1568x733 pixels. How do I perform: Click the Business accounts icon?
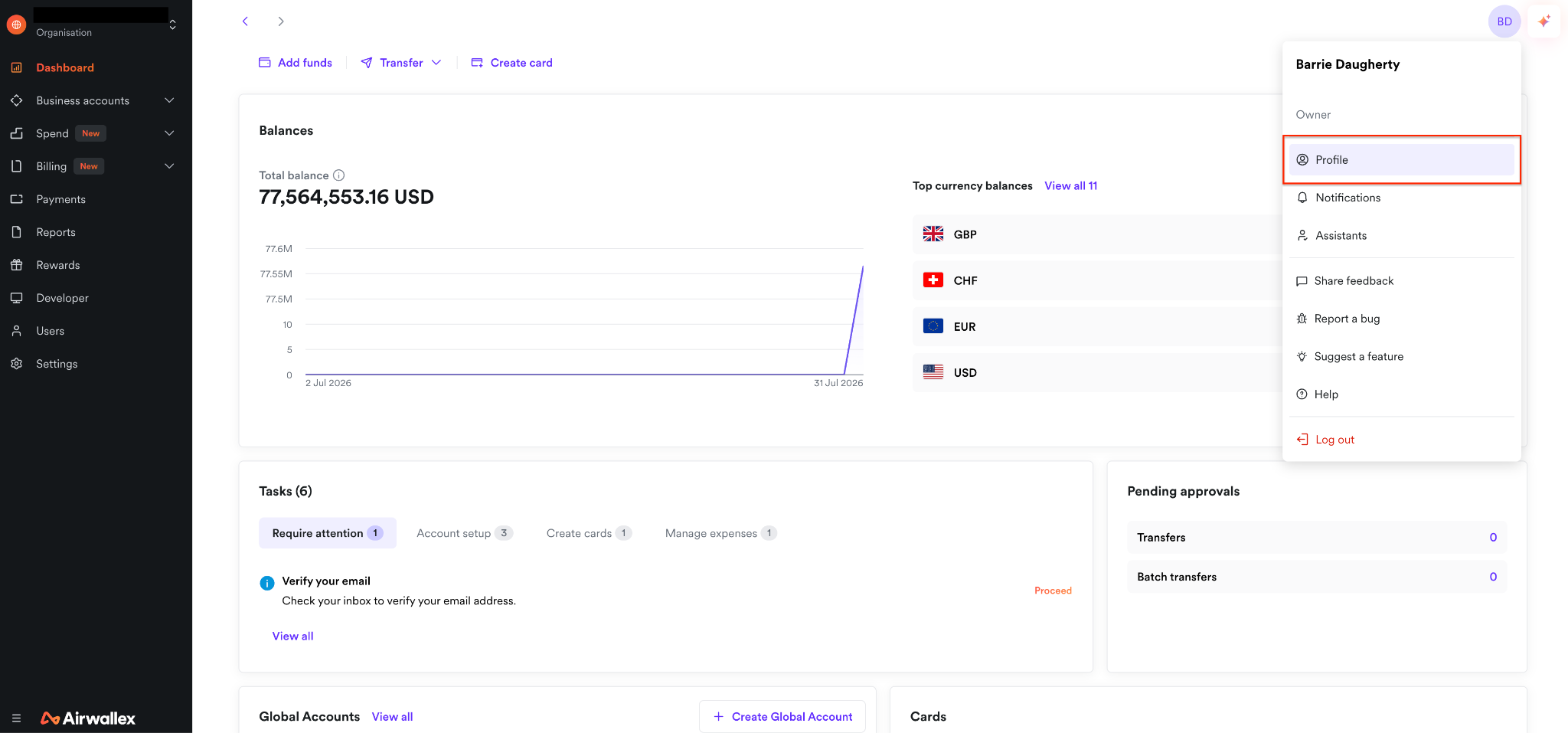[x=16, y=100]
